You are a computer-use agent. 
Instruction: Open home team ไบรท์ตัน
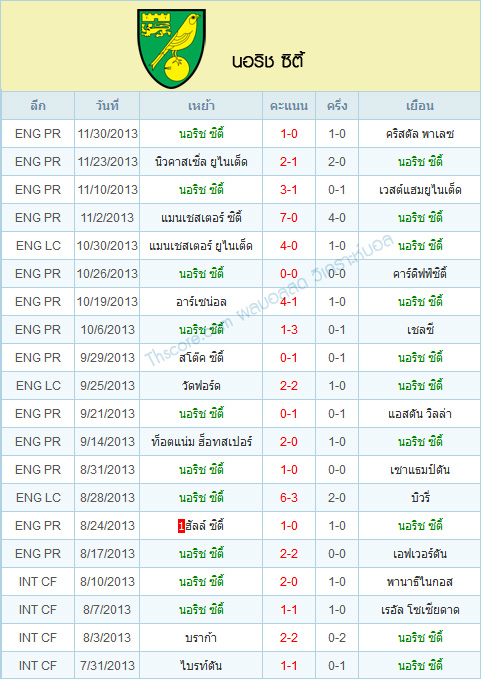coord(201,666)
